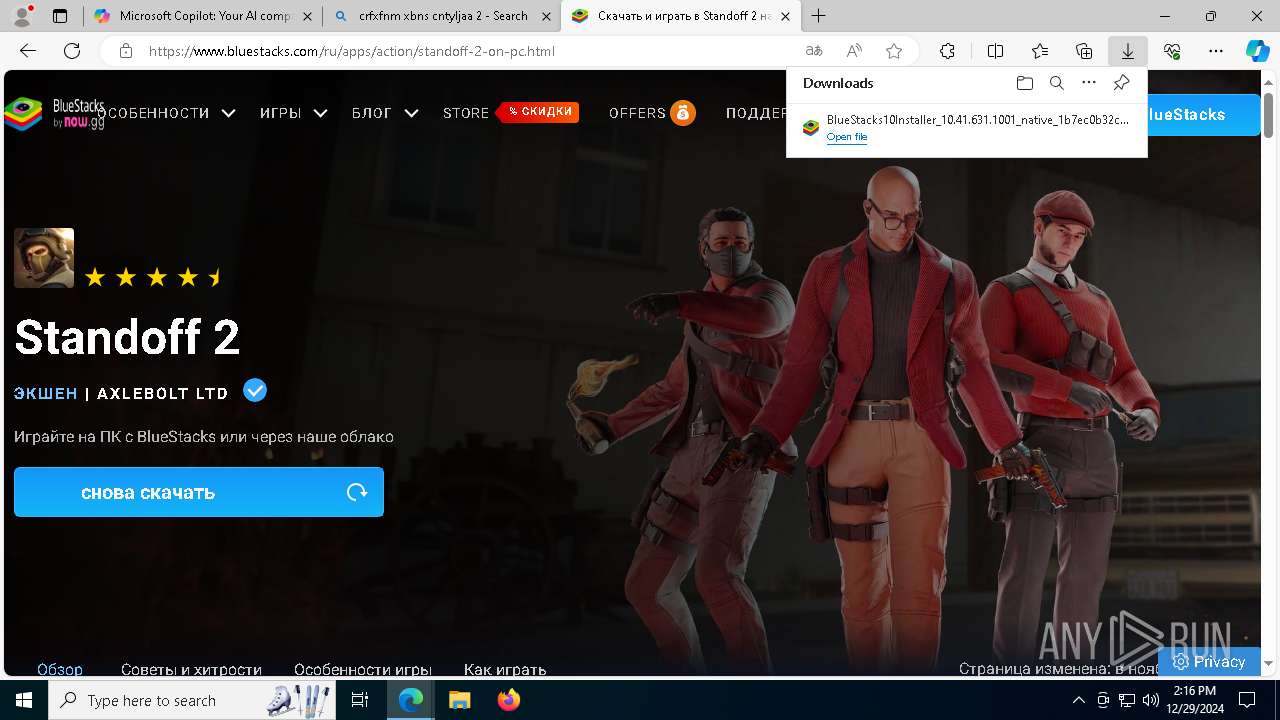Open Task View on taskbar
Image resolution: width=1280 pixels, height=720 pixels.
click(x=360, y=700)
